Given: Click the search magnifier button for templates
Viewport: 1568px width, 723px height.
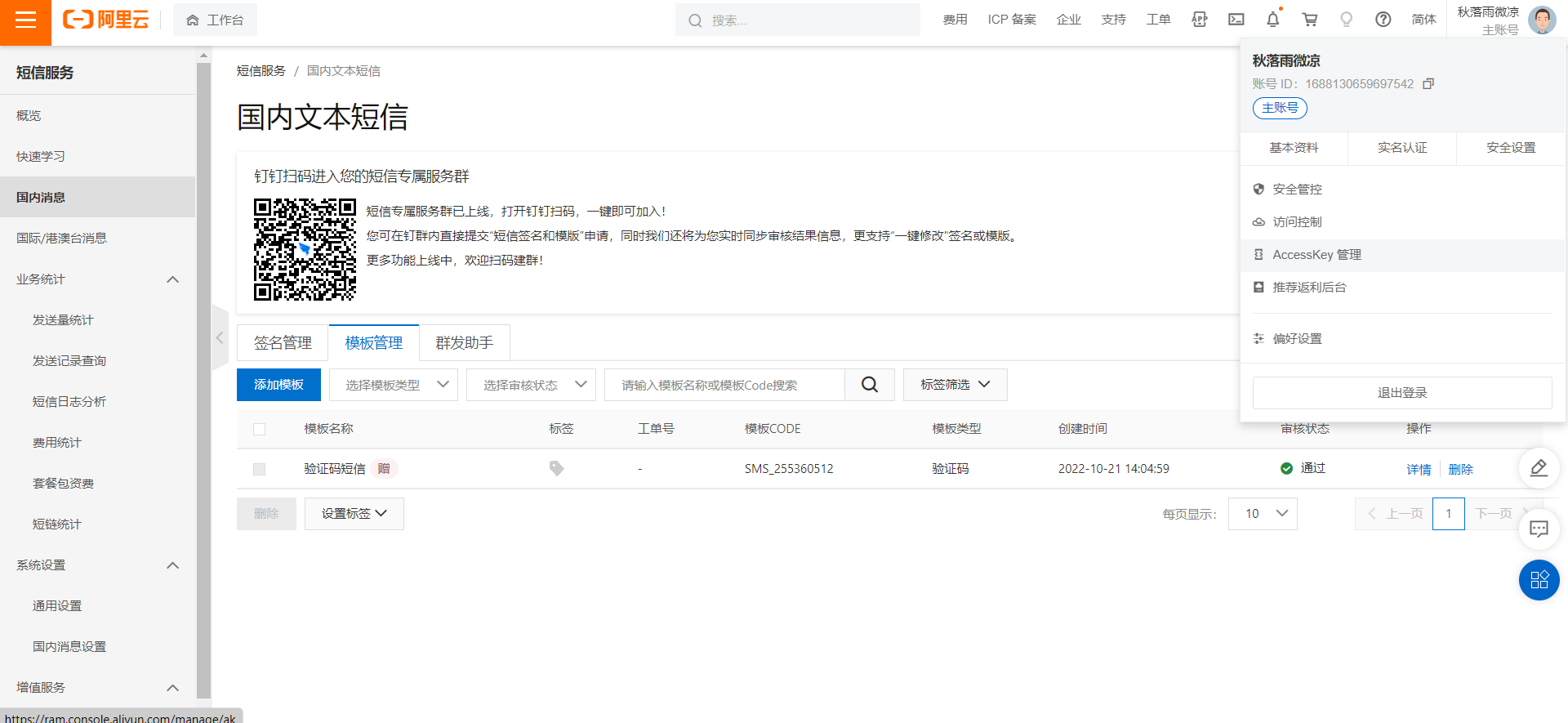Looking at the screenshot, I should tap(870, 385).
